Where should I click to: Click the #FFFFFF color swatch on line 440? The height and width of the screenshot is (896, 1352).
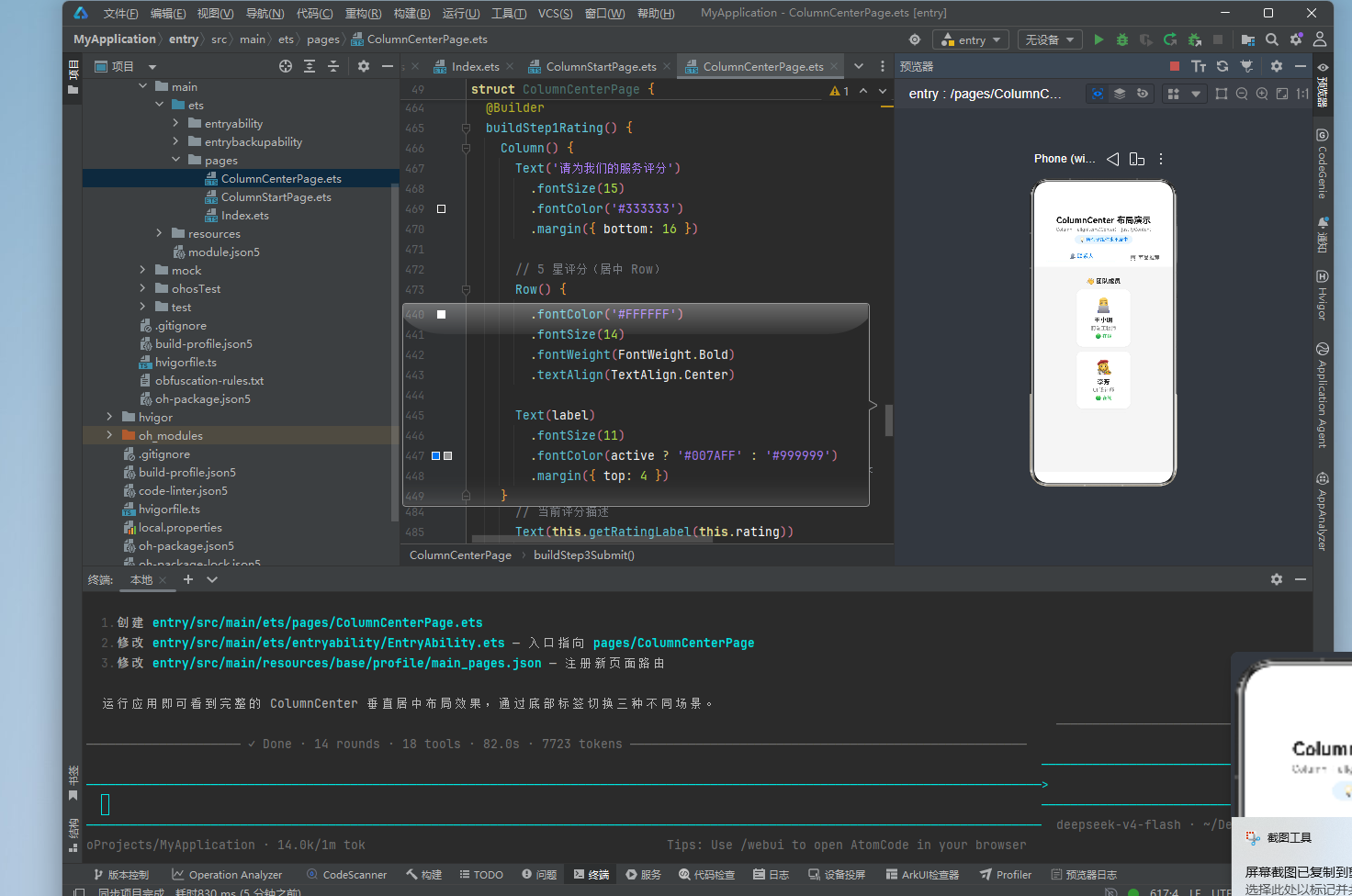coord(441,314)
